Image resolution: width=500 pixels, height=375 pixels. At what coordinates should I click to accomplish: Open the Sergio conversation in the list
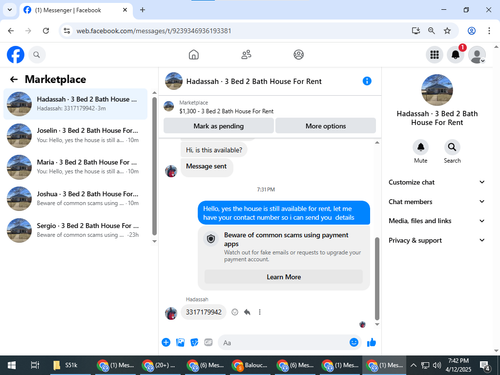(x=75, y=230)
